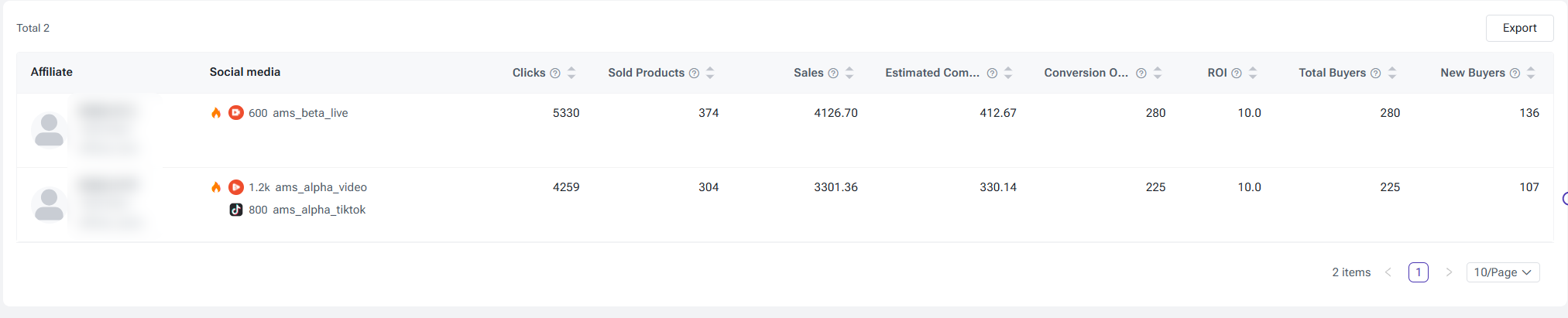Viewport: 1568px width, 318px height.
Task: Click the first affiliate avatar thumbnail
Action: 49,130
